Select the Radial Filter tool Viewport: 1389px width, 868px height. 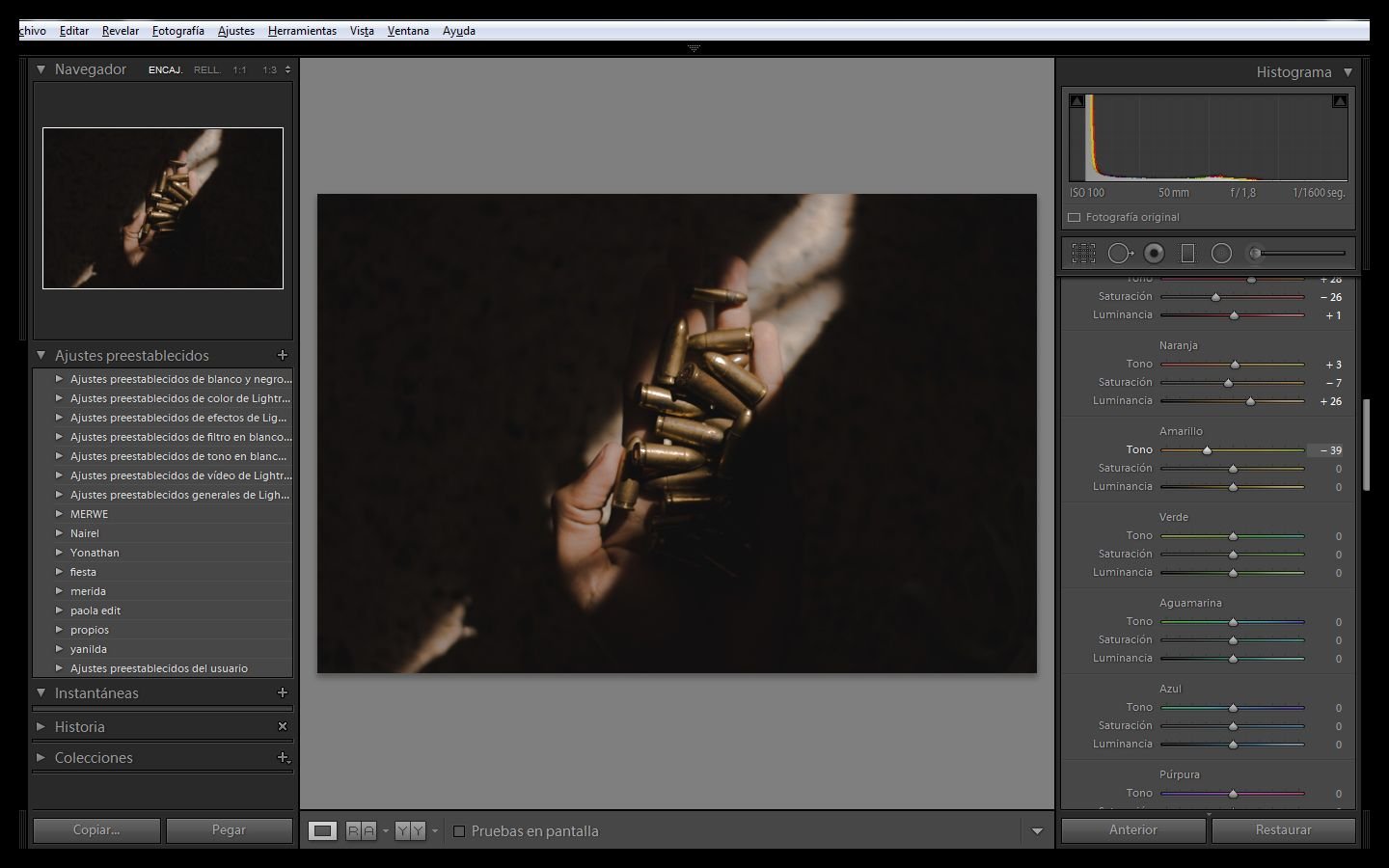[x=1221, y=253]
